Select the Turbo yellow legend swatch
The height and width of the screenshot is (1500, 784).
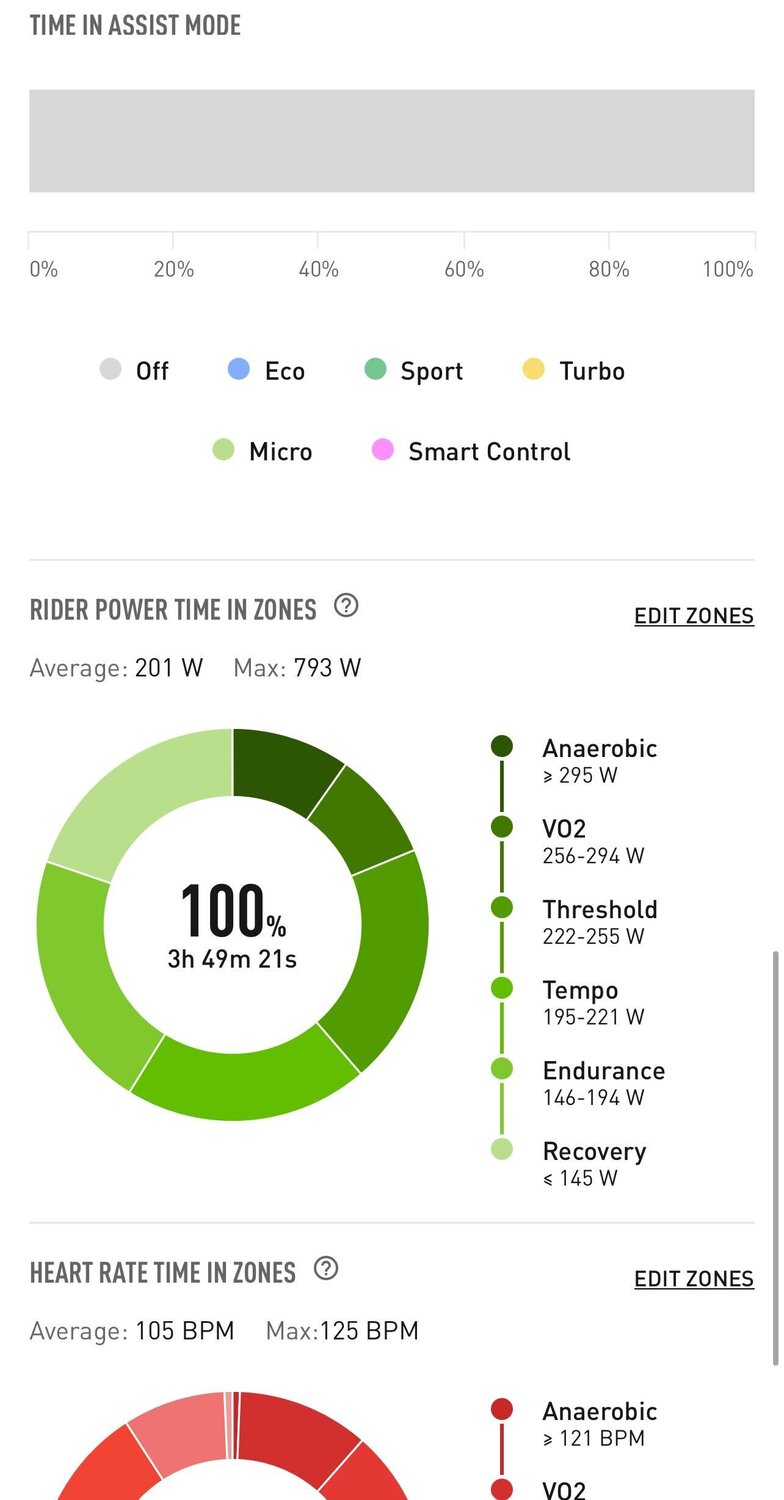click(534, 370)
